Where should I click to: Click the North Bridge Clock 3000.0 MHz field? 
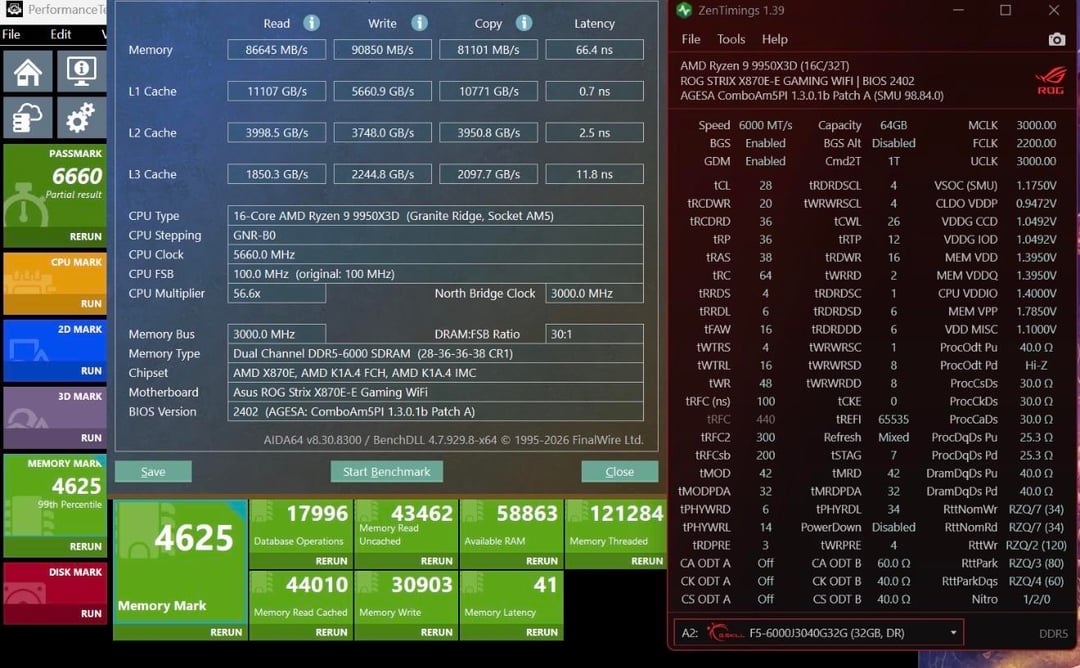[x=594, y=293]
